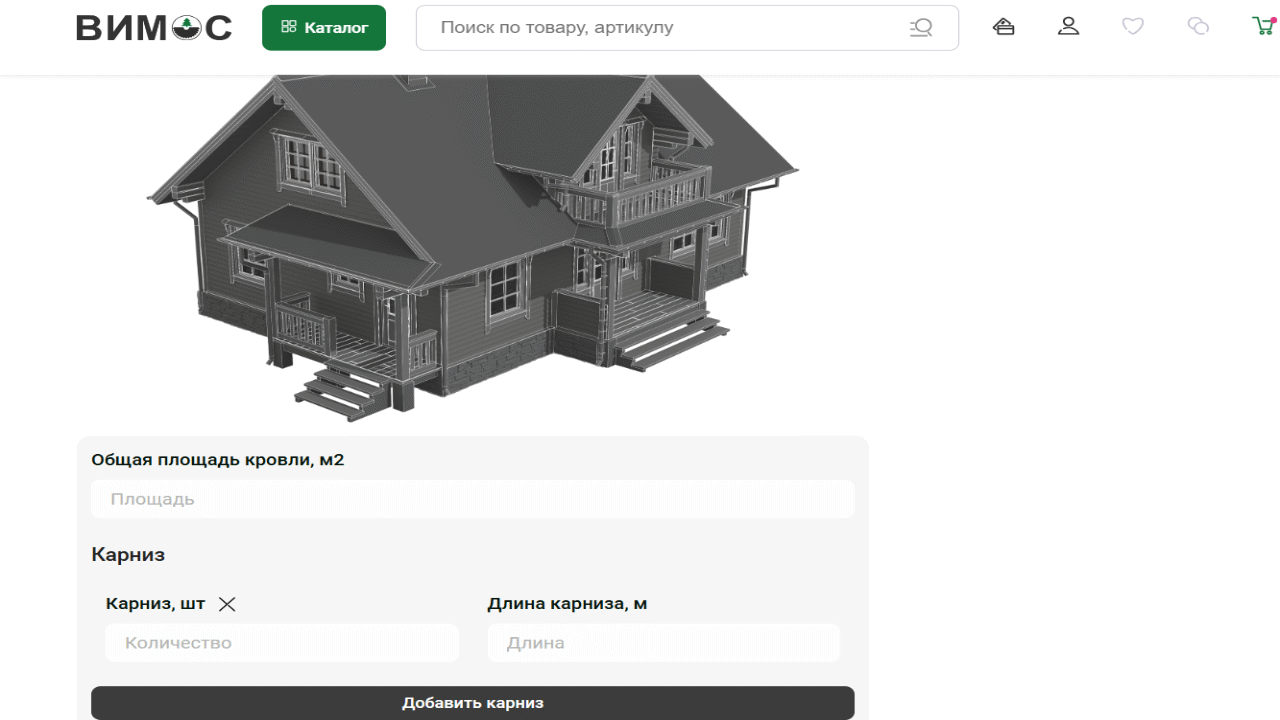Screen dimensions: 1280x720
Task: Open the stores icon in header
Action: pos(1004,27)
